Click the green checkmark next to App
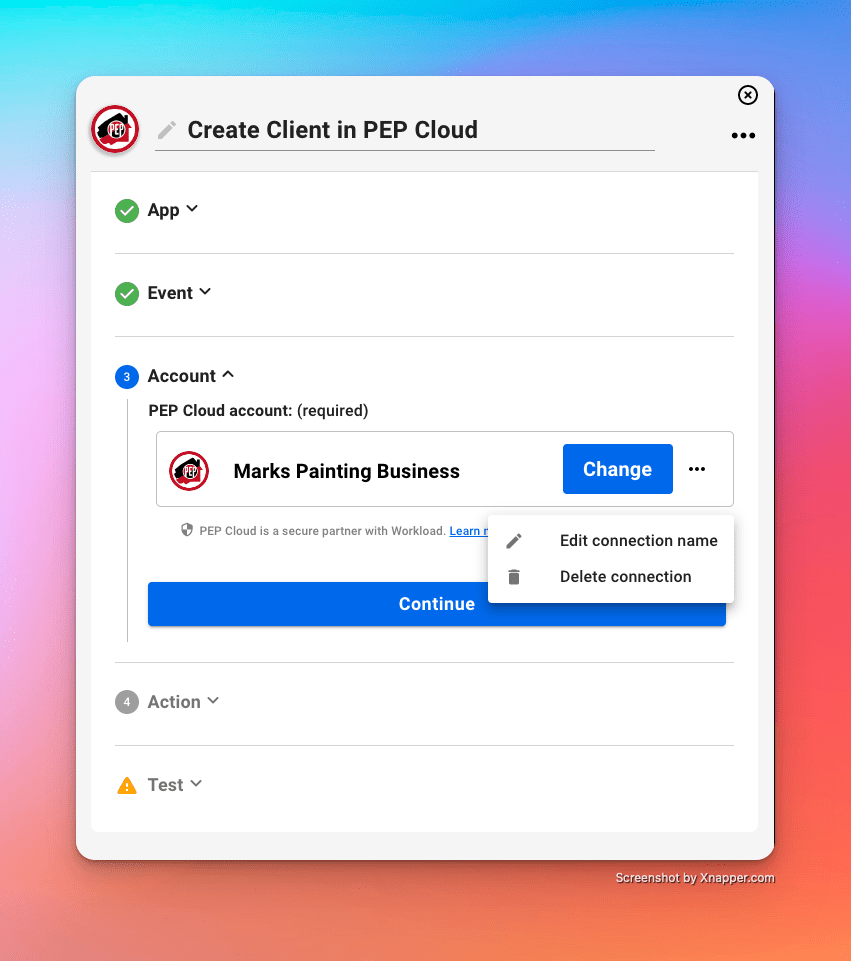 [127, 211]
